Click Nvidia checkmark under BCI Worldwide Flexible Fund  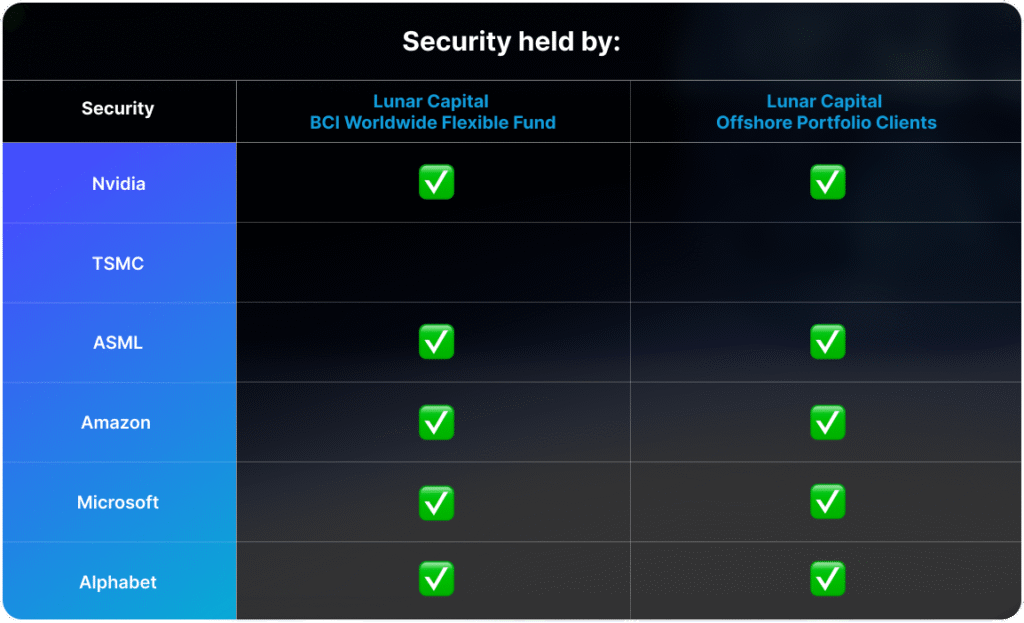[x=436, y=182]
